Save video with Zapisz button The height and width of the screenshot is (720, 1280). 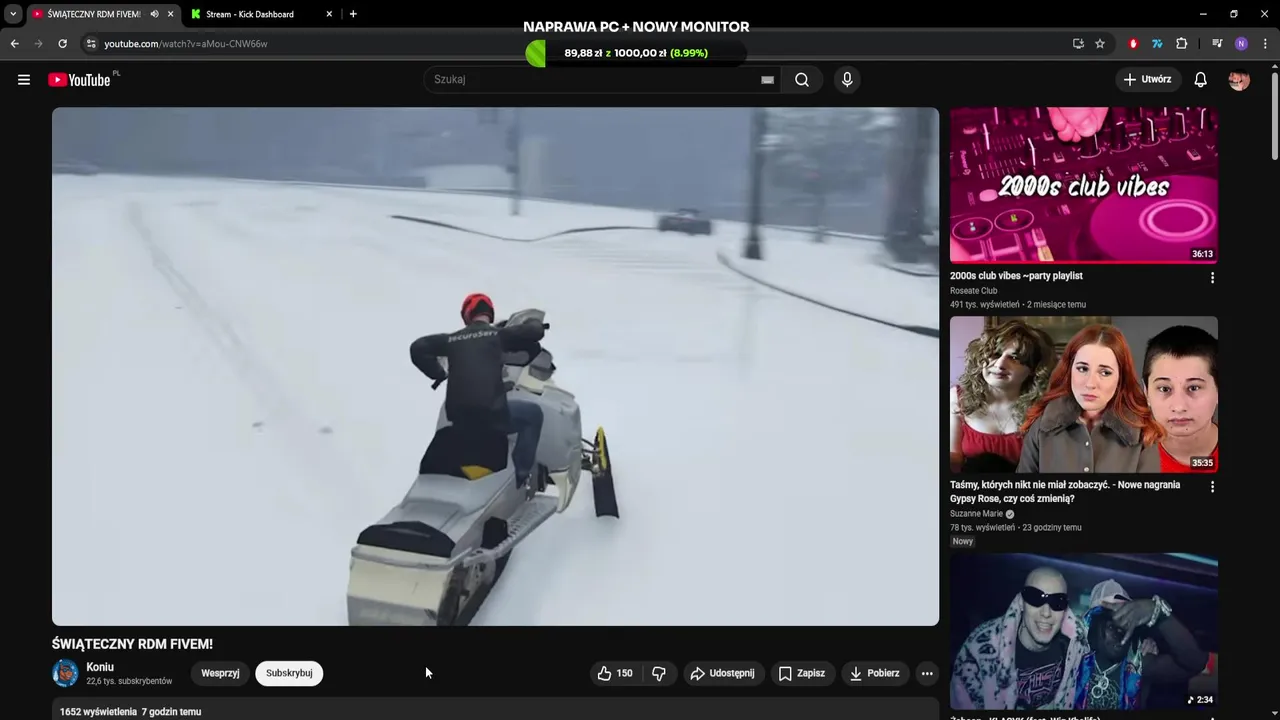point(802,674)
